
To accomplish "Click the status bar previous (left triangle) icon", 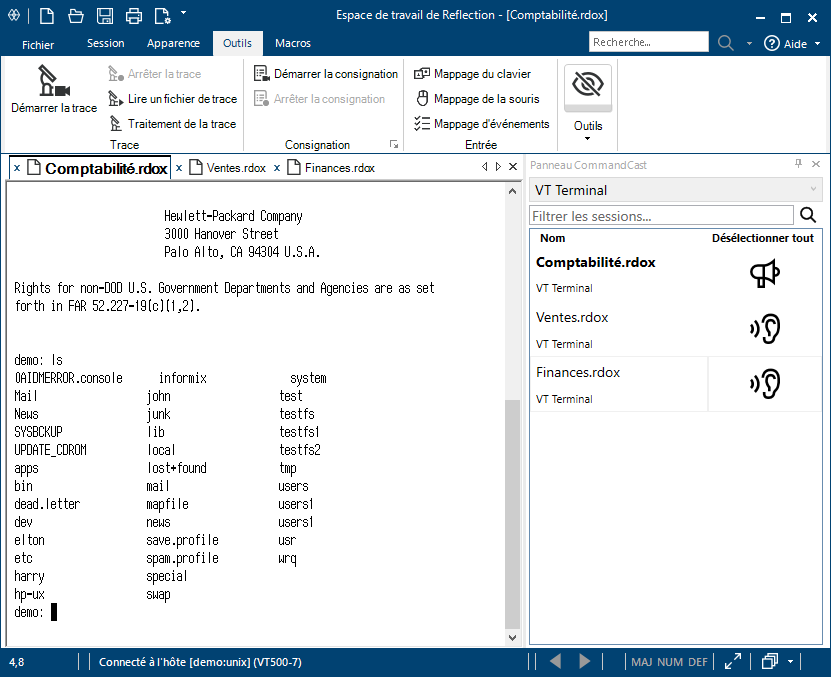I will coord(555,661).
